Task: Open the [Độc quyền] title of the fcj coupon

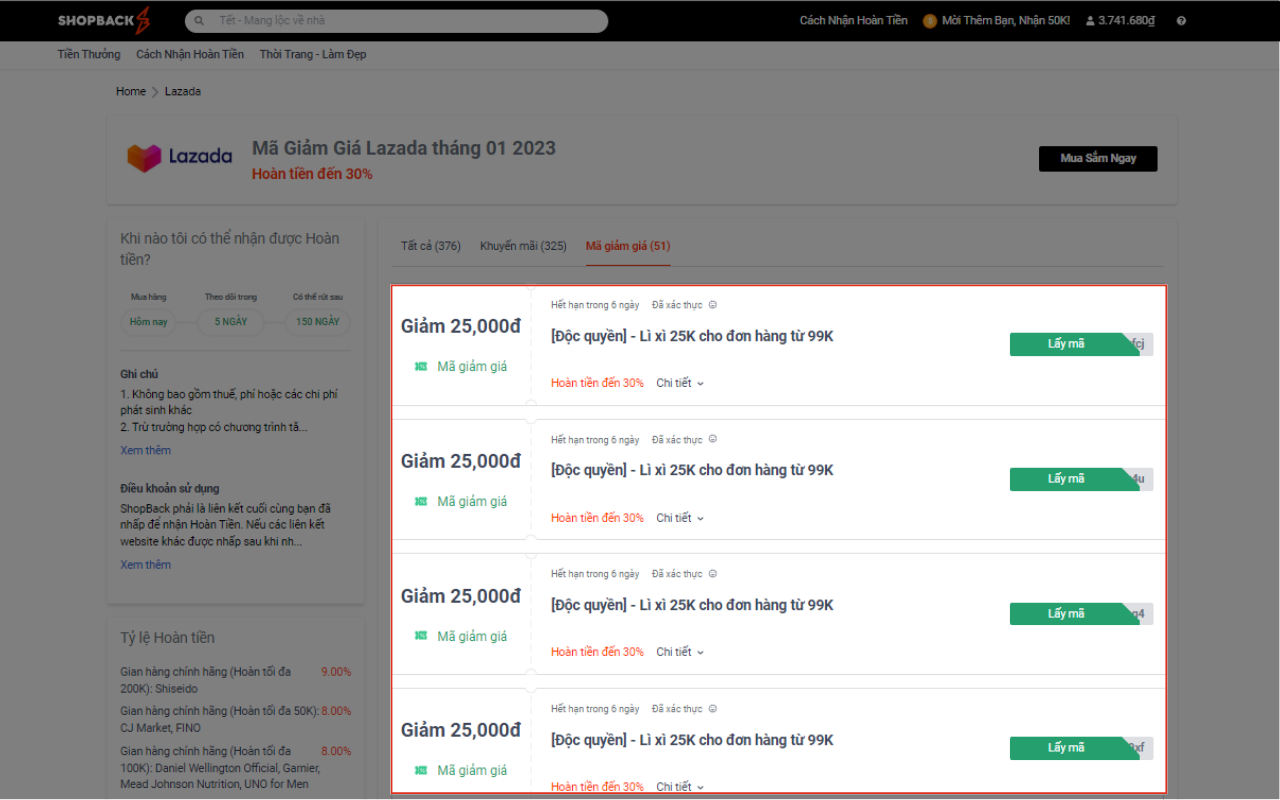Action: tap(692, 336)
